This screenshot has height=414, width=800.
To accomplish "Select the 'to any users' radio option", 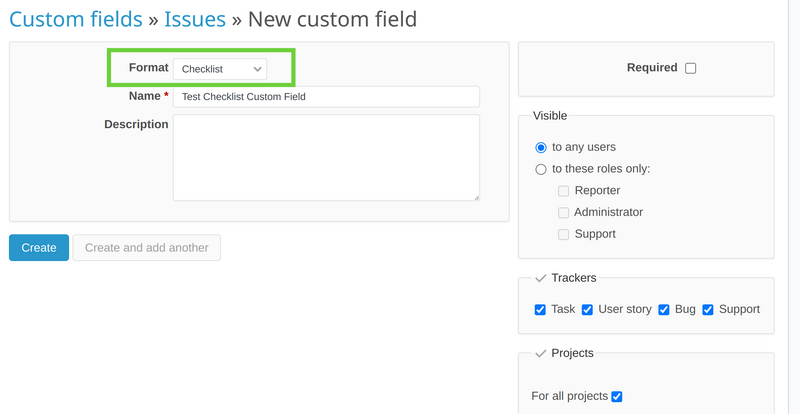I will click(541, 147).
